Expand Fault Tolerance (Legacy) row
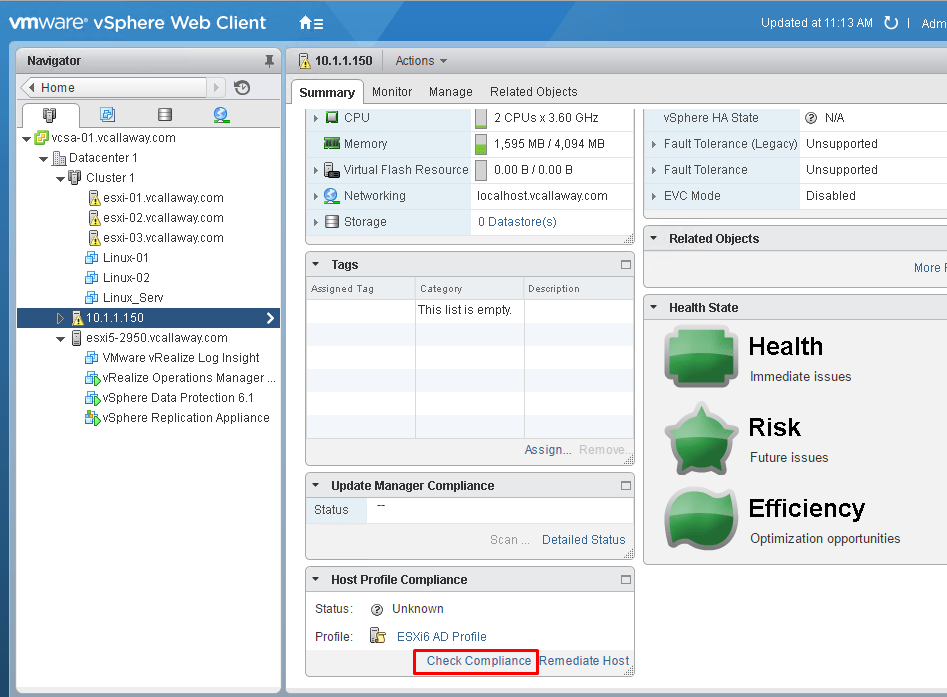947x697 pixels. pos(653,144)
